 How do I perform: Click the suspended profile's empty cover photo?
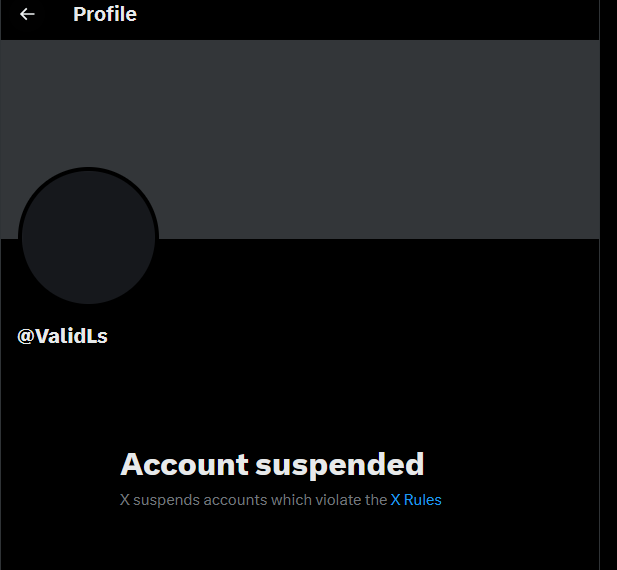[x=300, y=139]
